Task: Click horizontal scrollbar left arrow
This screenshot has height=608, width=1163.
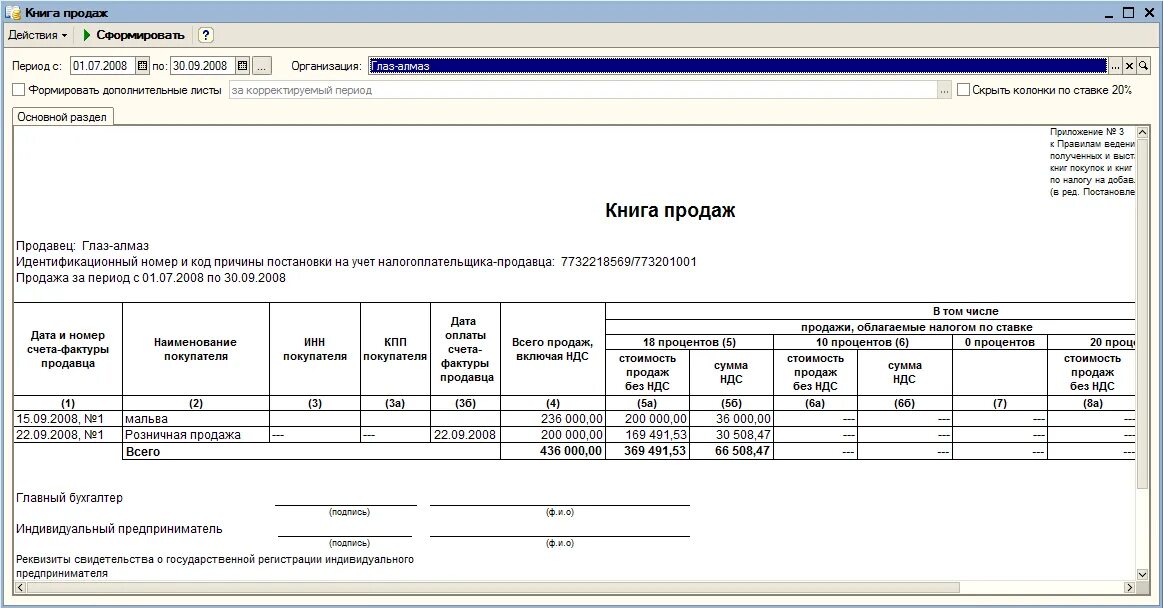Action: [20, 587]
